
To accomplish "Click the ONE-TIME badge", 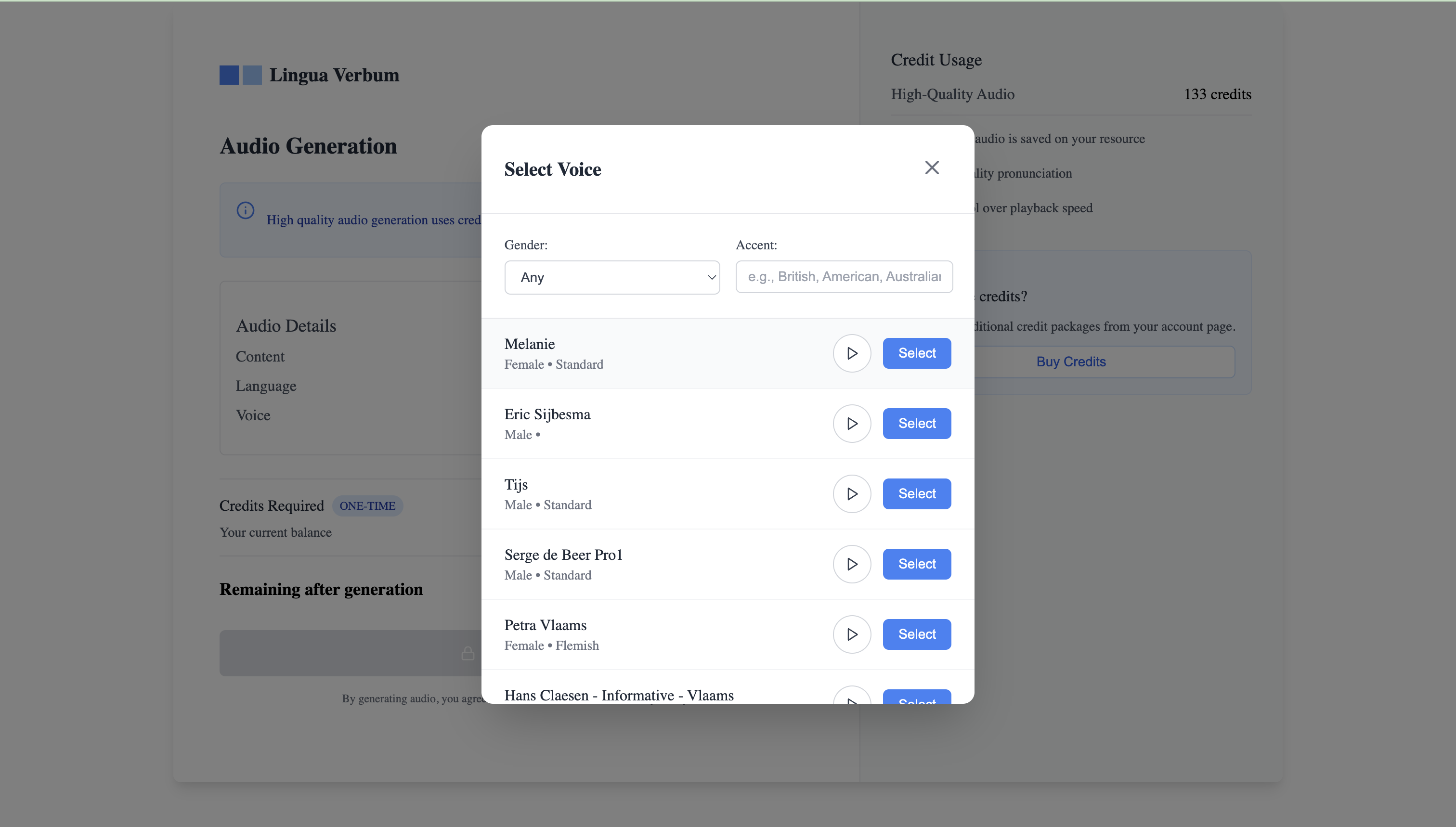I will [x=367, y=506].
